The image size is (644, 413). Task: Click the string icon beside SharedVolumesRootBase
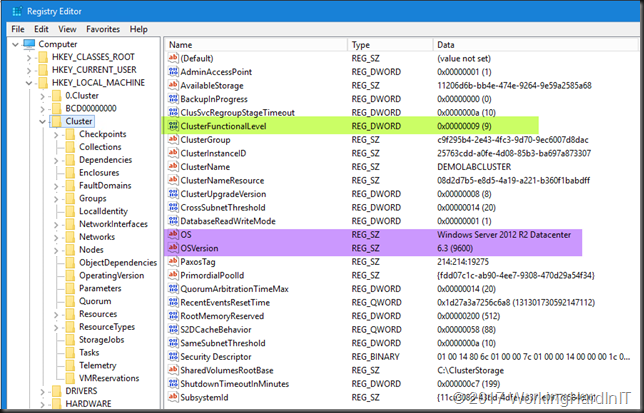pyautogui.click(x=173, y=370)
